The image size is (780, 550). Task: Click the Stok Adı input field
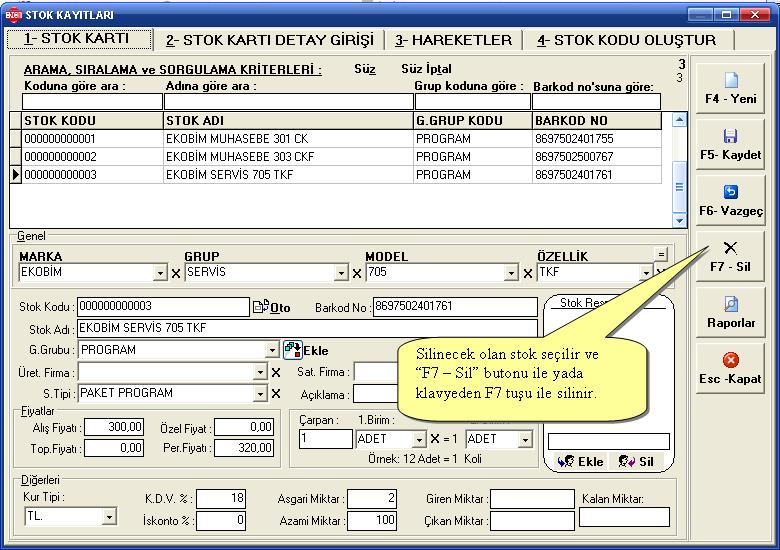(x=307, y=328)
